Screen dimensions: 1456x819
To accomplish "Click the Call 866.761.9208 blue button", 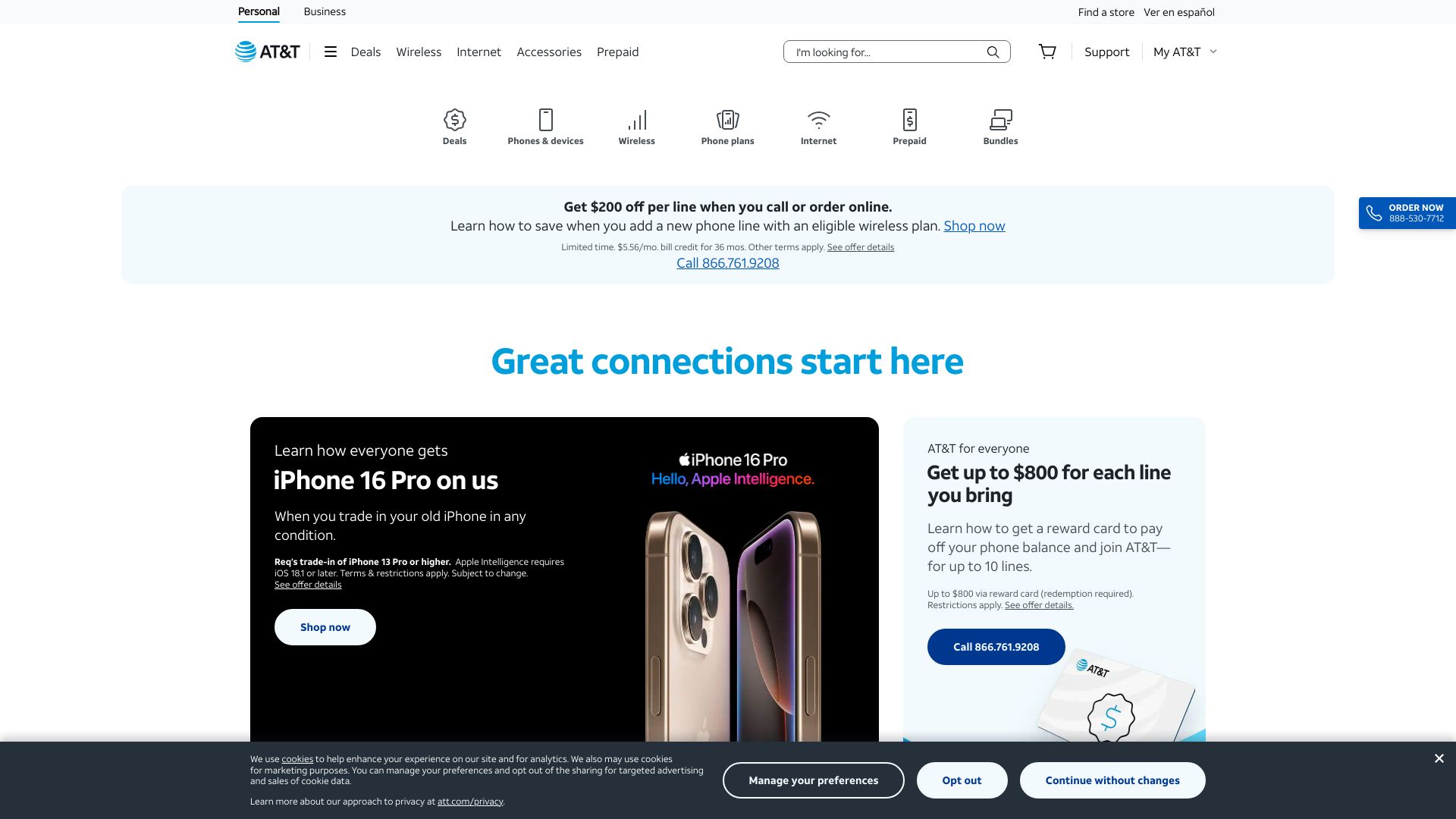I will coord(996,647).
